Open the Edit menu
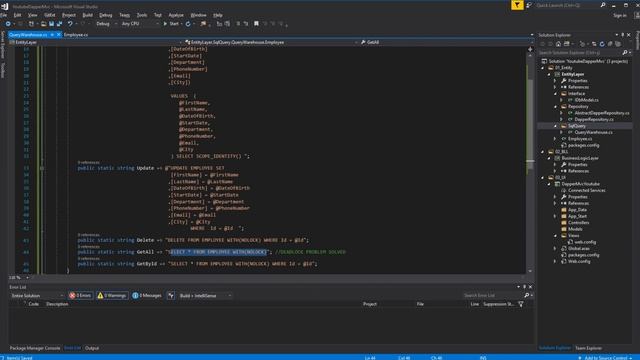The width and height of the screenshot is (640, 360). pos(17,15)
